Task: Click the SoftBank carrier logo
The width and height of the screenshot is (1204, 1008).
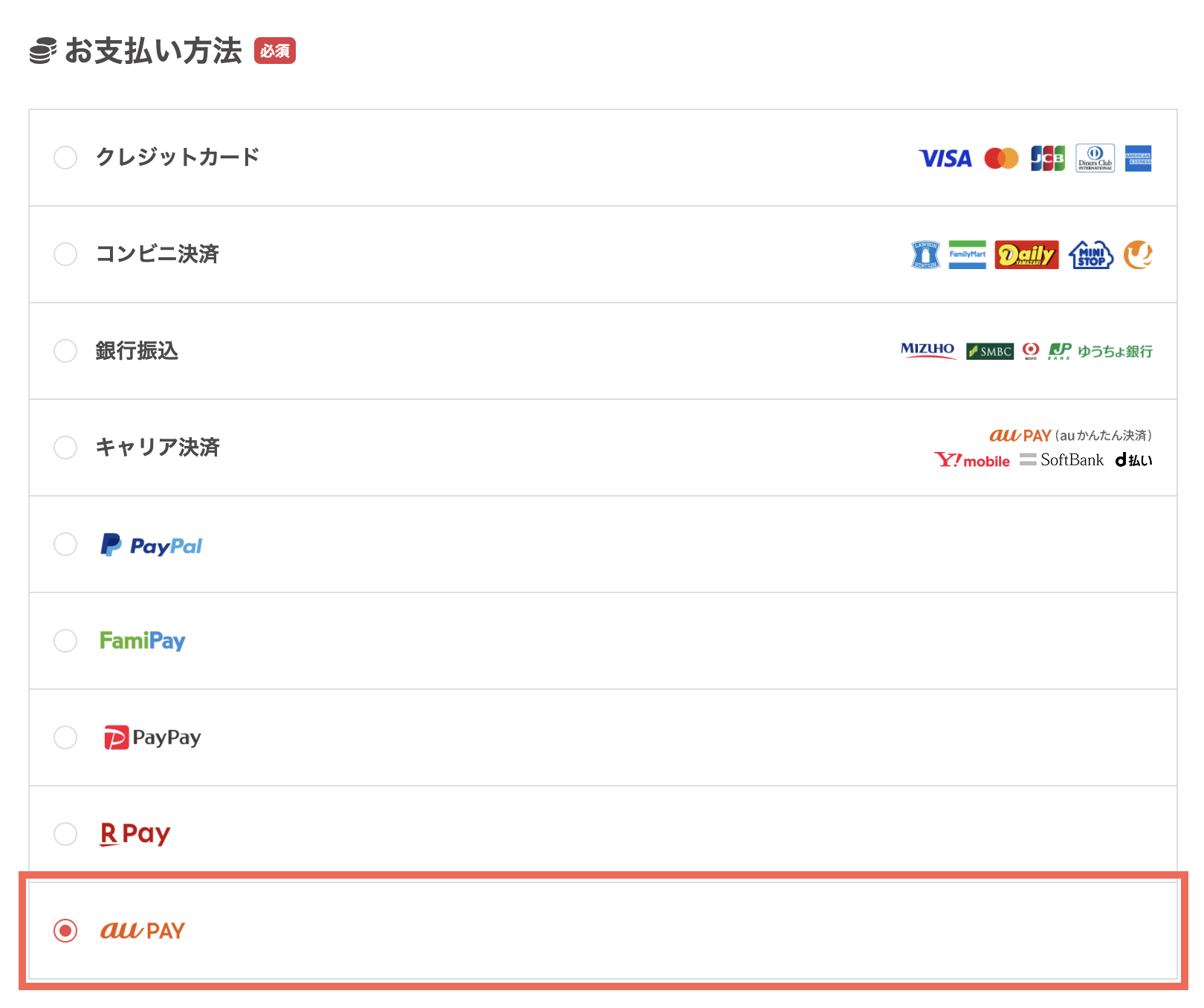Action: (x=1064, y=460)
